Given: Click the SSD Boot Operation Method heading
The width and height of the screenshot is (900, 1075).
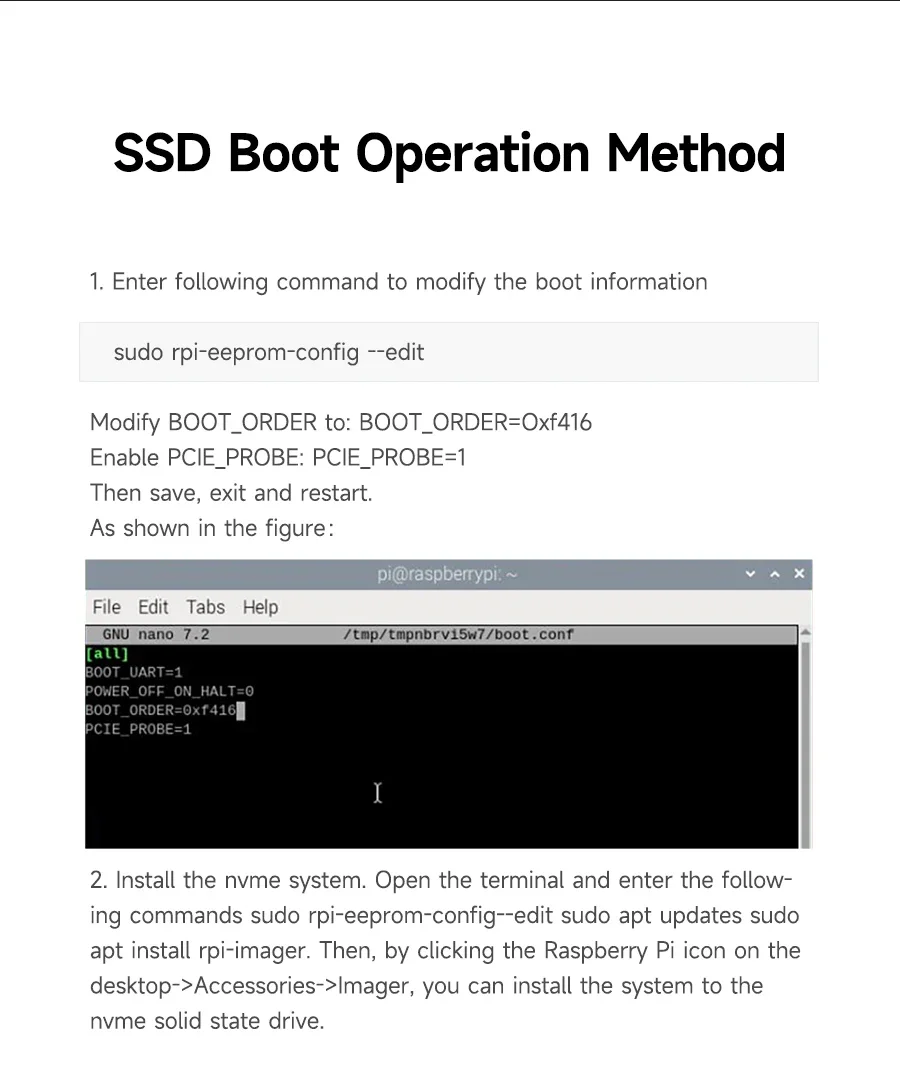Looking at the screenshot, I should (x=449, y=153).
